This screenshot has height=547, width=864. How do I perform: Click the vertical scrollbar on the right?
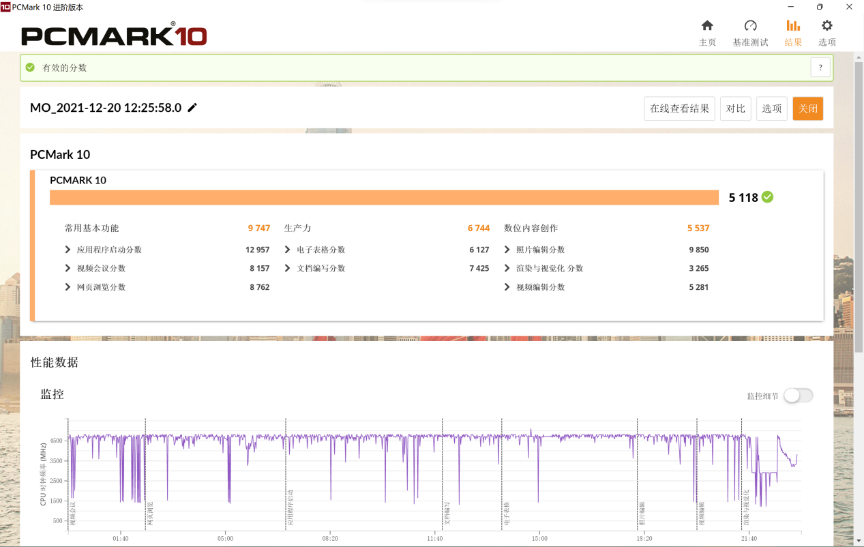click(x=859, y=200)
